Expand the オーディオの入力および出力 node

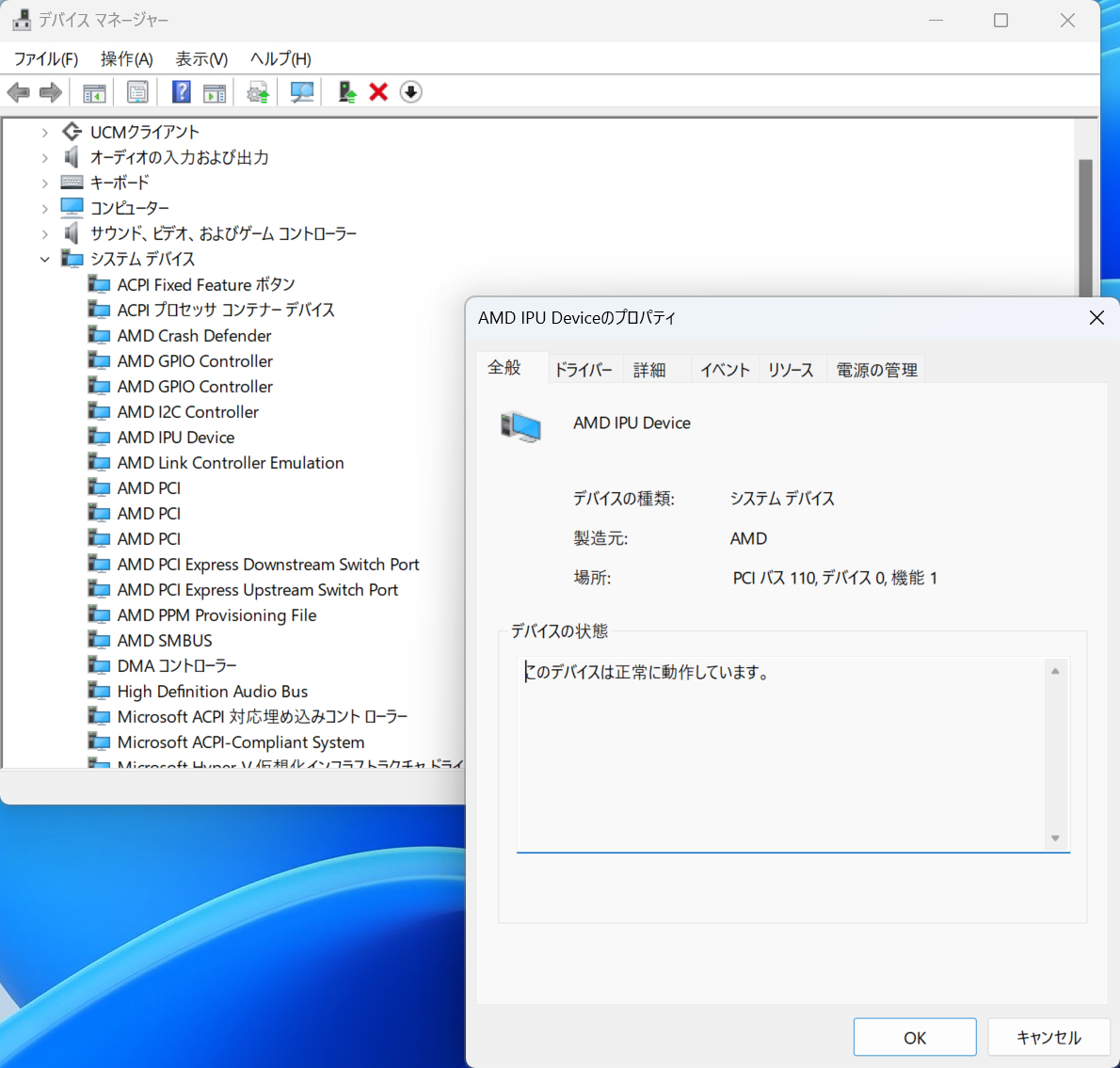coord(45,158)
